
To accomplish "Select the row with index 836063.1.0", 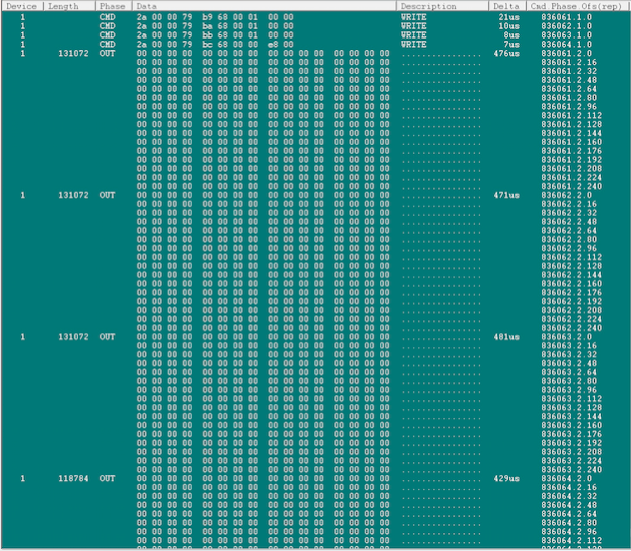I will [316, 35].
